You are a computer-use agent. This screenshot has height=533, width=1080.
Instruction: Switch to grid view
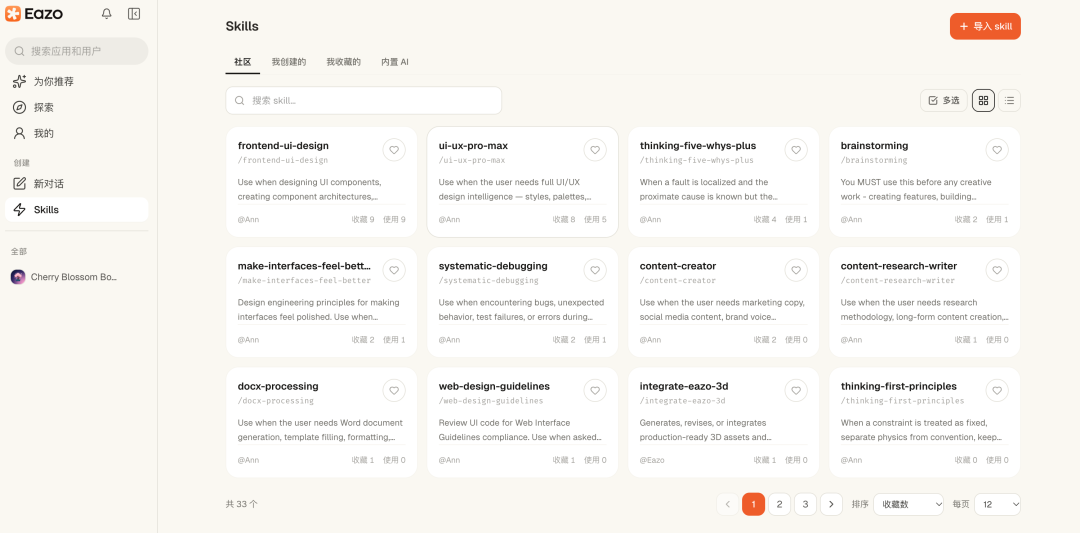point(983,101)
